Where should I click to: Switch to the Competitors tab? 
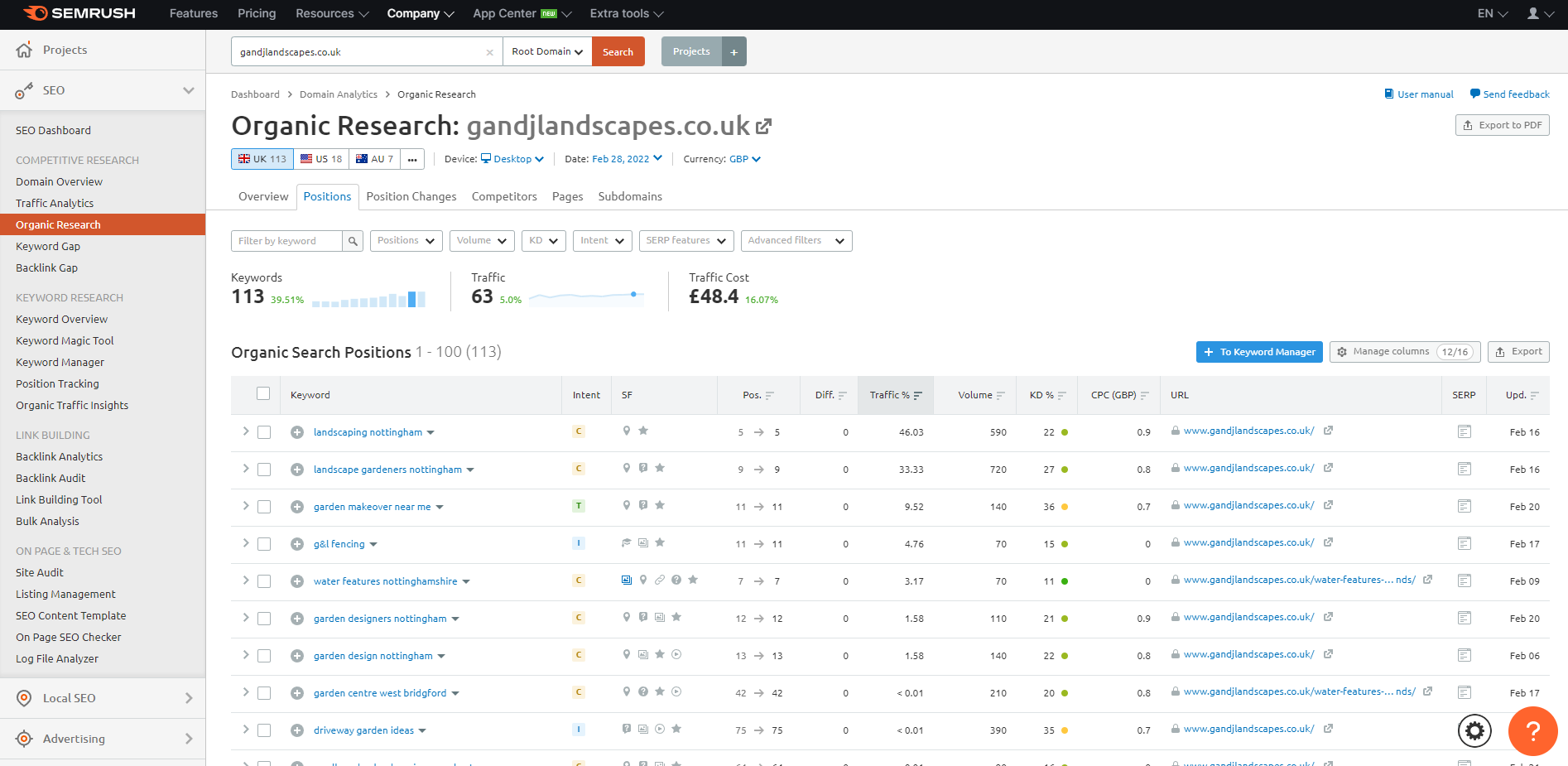504,196
